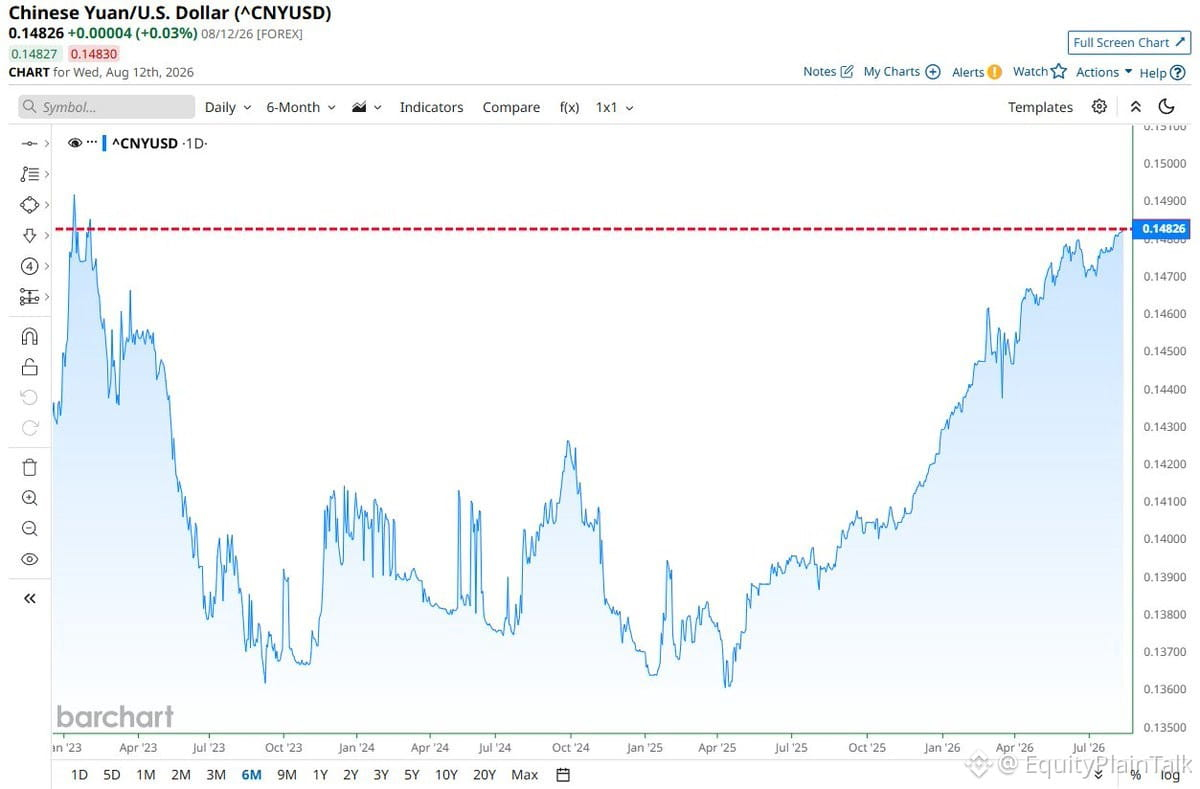Click the Full Screen Chart button
1200x789 pixels.
(1127, 43)
